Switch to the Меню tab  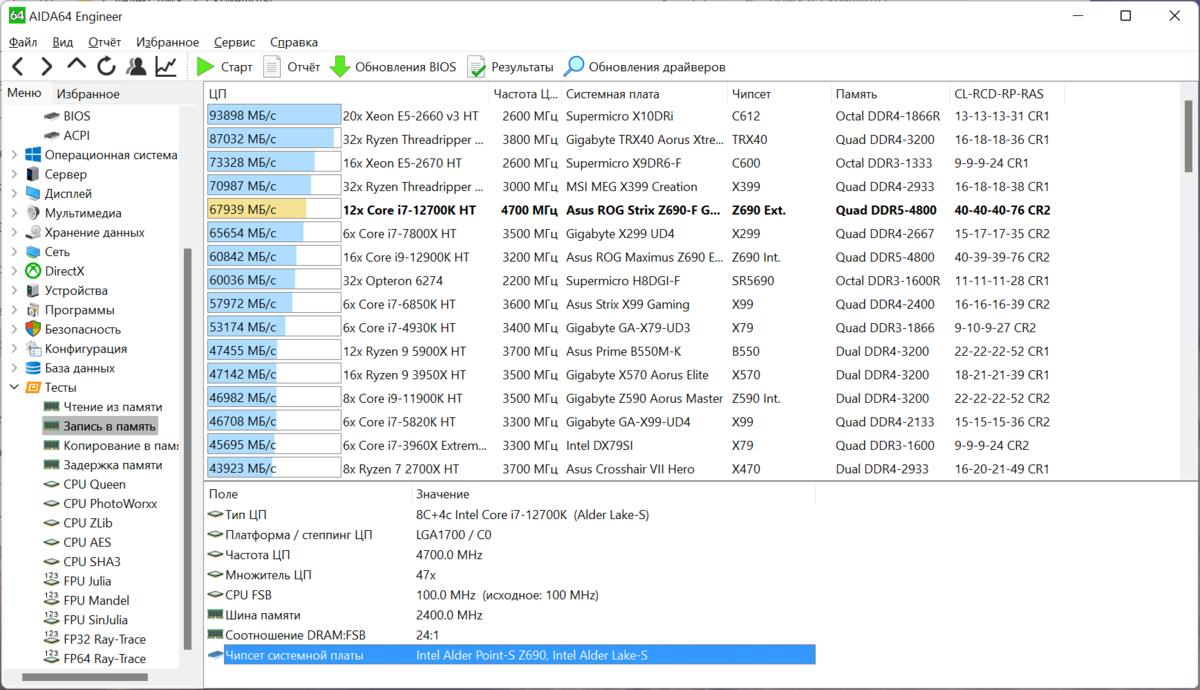pyautogui.click(x=24, y=93)
